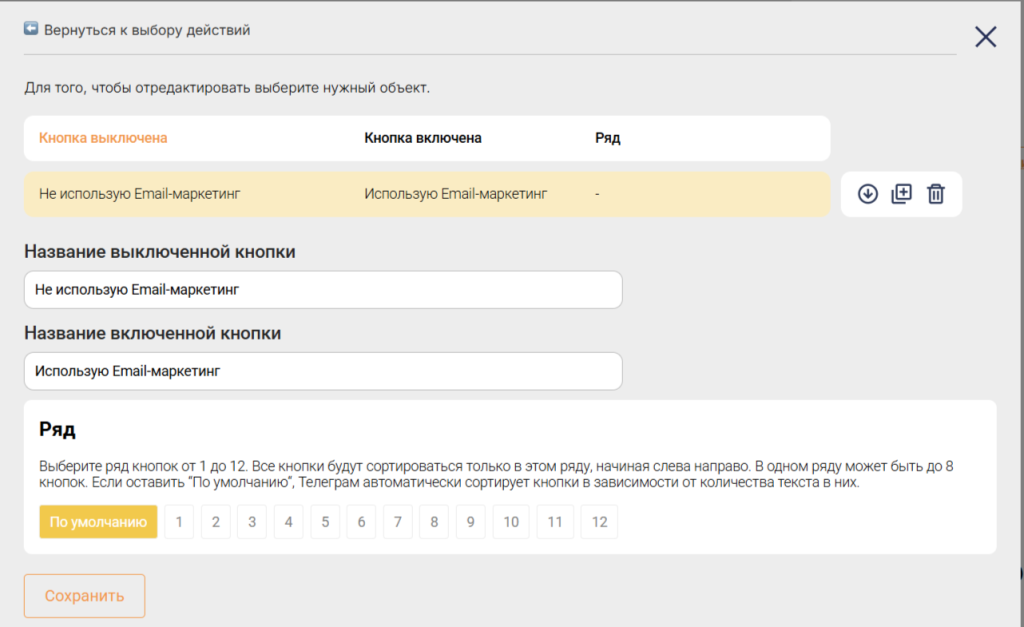Click the move-down arrow icon in row
The height and width of the screenshot is (627, 1024).
coord(868,194)
